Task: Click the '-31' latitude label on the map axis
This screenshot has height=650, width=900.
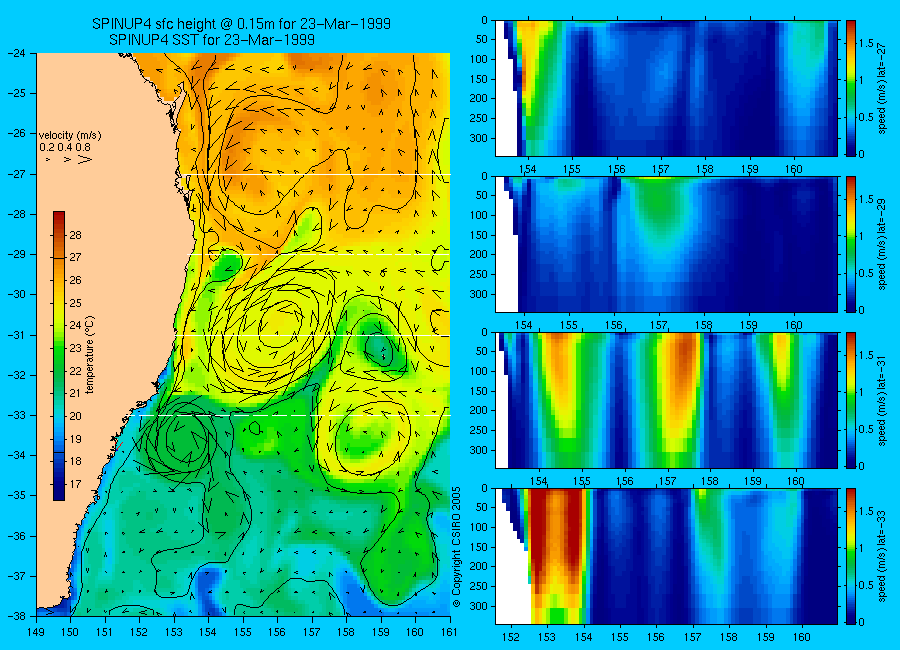Action: [x=16, y=335]
